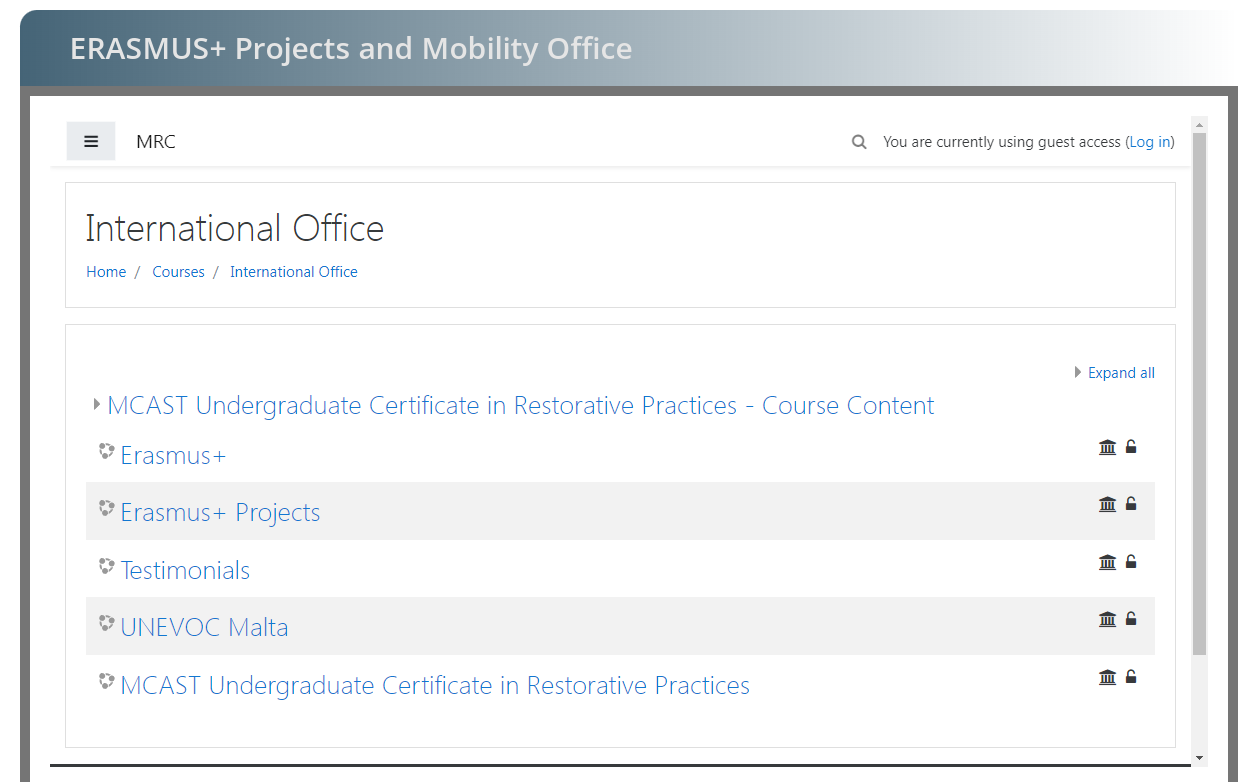Screen dimensions: 1246x782
Task: Click the institution icon in Testimonials row
Action: click(1107, 562)
